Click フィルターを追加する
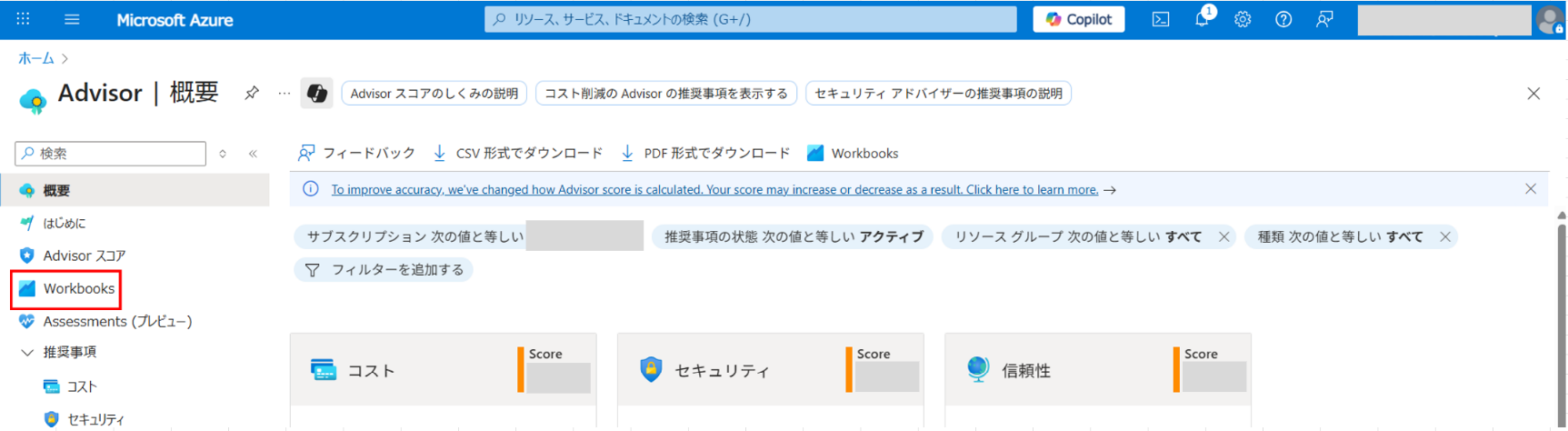The image size is (1568, 431). pos(383,270)
